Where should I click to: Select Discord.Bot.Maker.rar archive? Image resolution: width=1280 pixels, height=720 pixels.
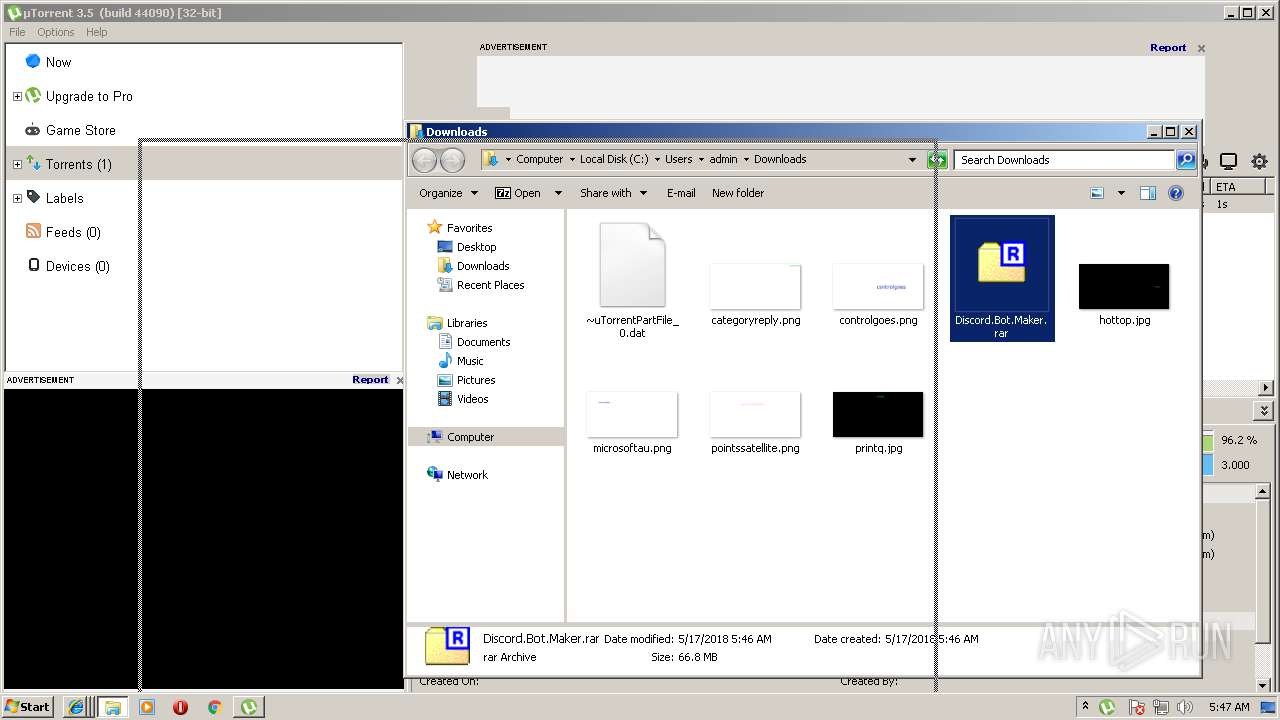pos(1002,279)
